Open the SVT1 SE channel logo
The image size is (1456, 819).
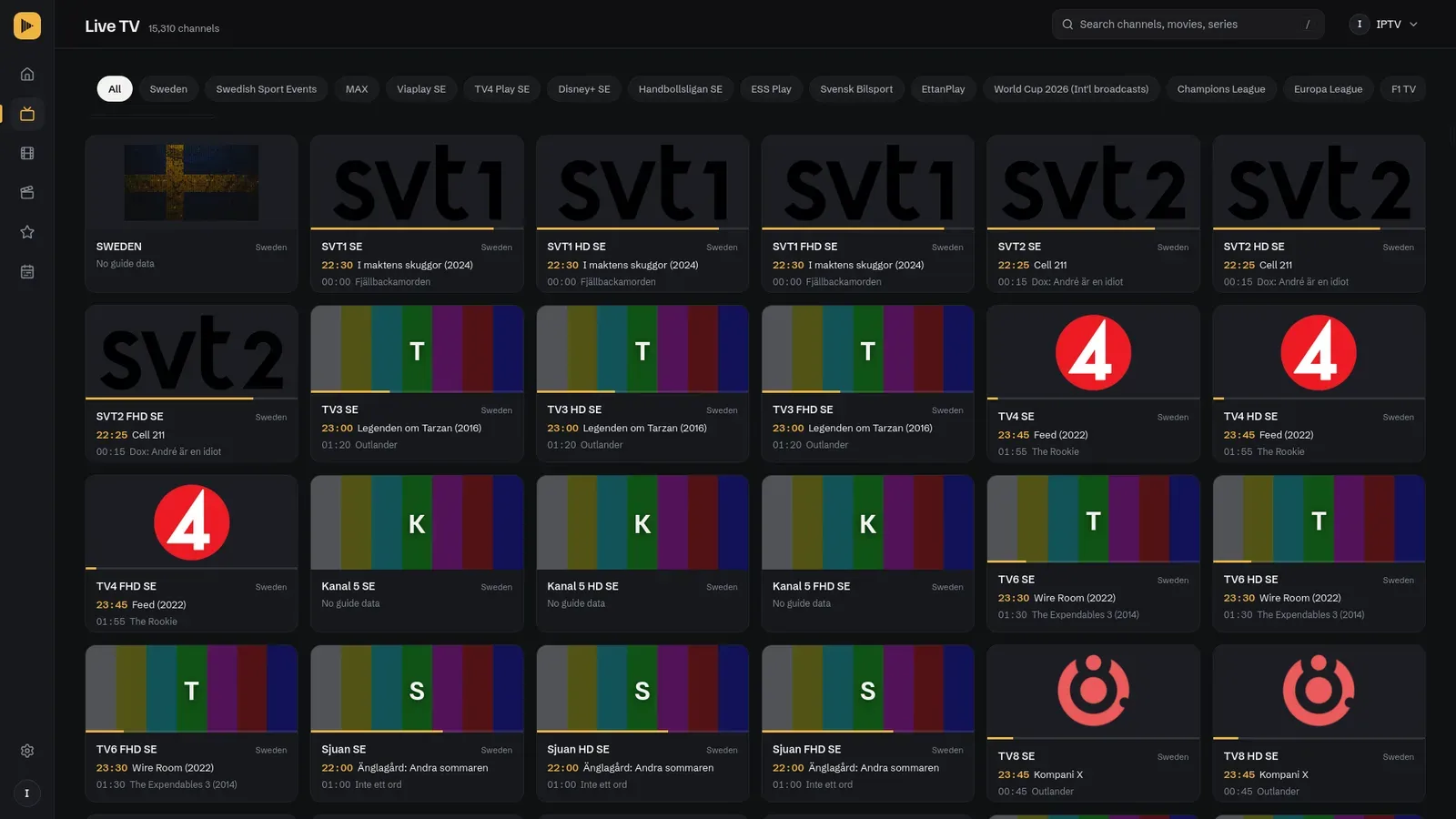coord(417,182)
